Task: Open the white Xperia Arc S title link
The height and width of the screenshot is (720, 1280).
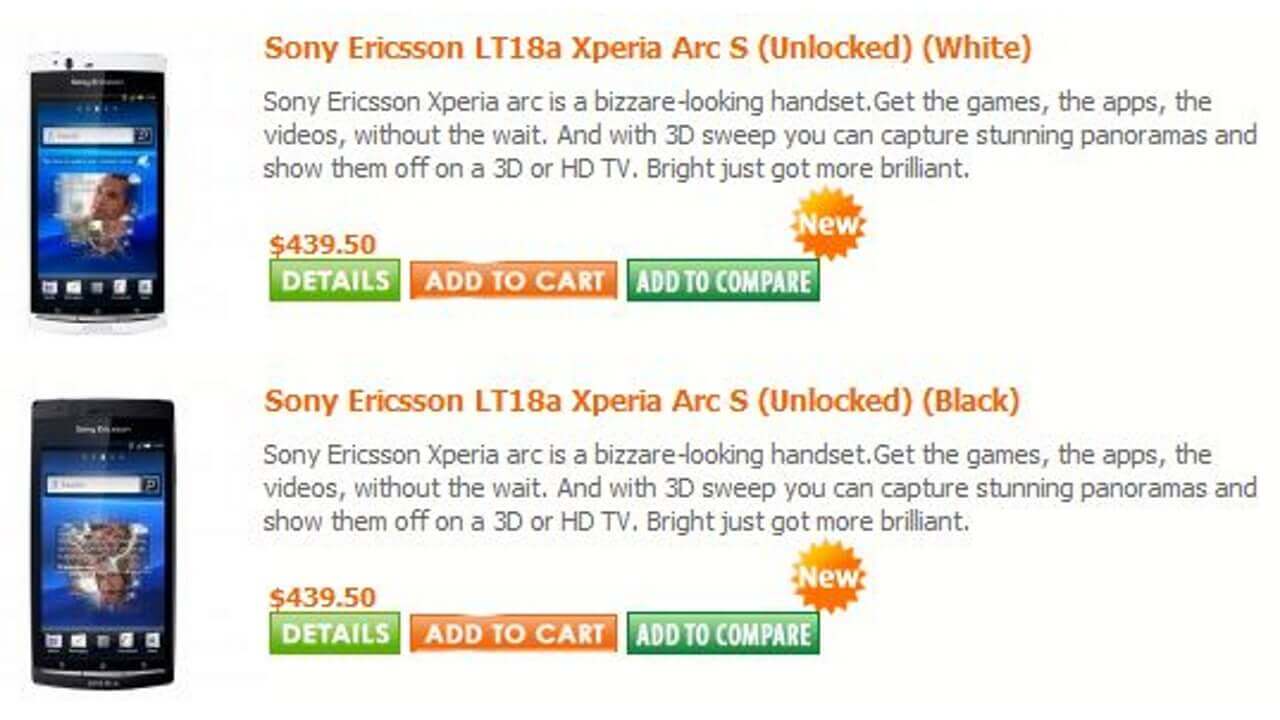Action: click(x=647, y=48)
